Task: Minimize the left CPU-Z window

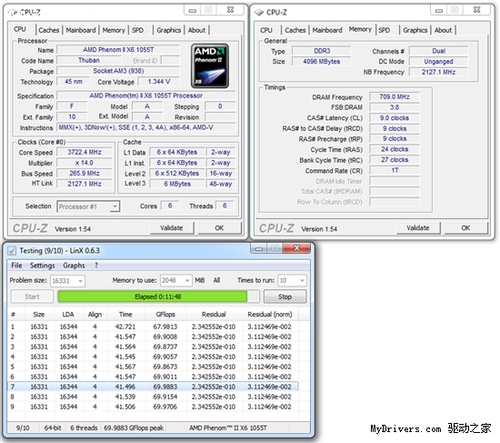Action: 192,10
